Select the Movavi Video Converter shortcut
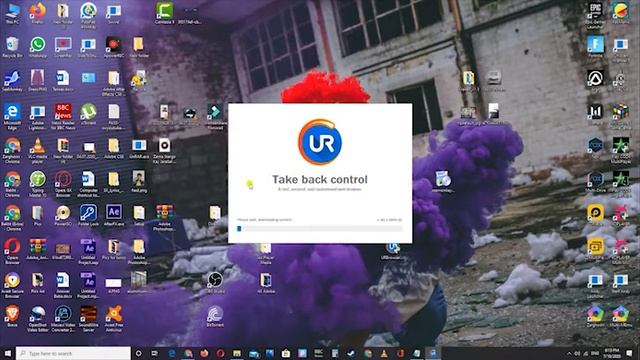The height and width of the screenshot is (360, 640). coord(63,318)
